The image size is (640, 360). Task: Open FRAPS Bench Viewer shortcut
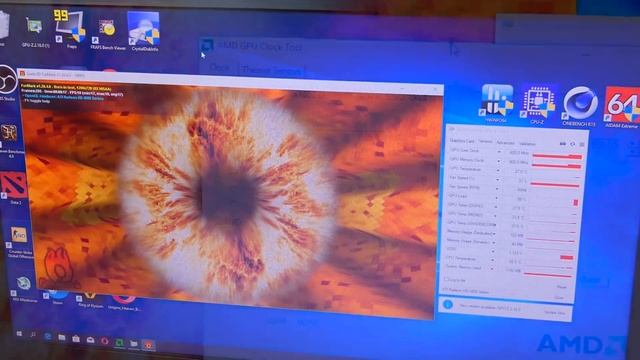click(x=107, y=34)
